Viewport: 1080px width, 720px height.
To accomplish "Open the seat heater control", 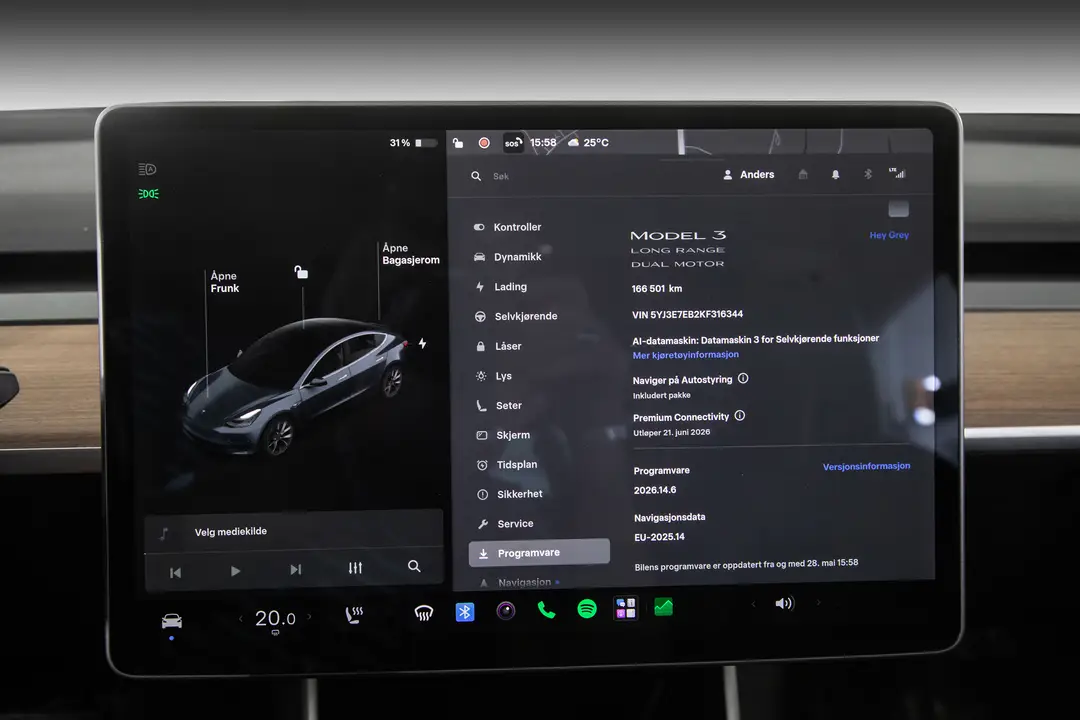I will point(354,614).
